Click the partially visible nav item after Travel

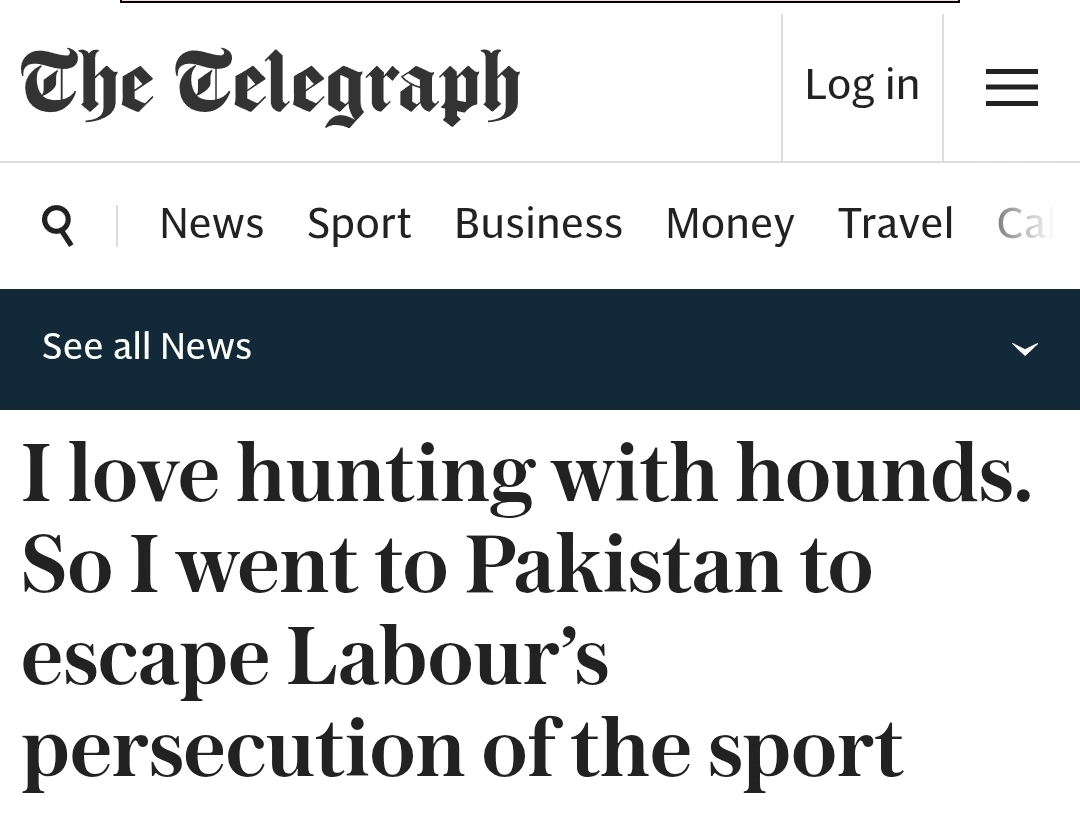1025,223
